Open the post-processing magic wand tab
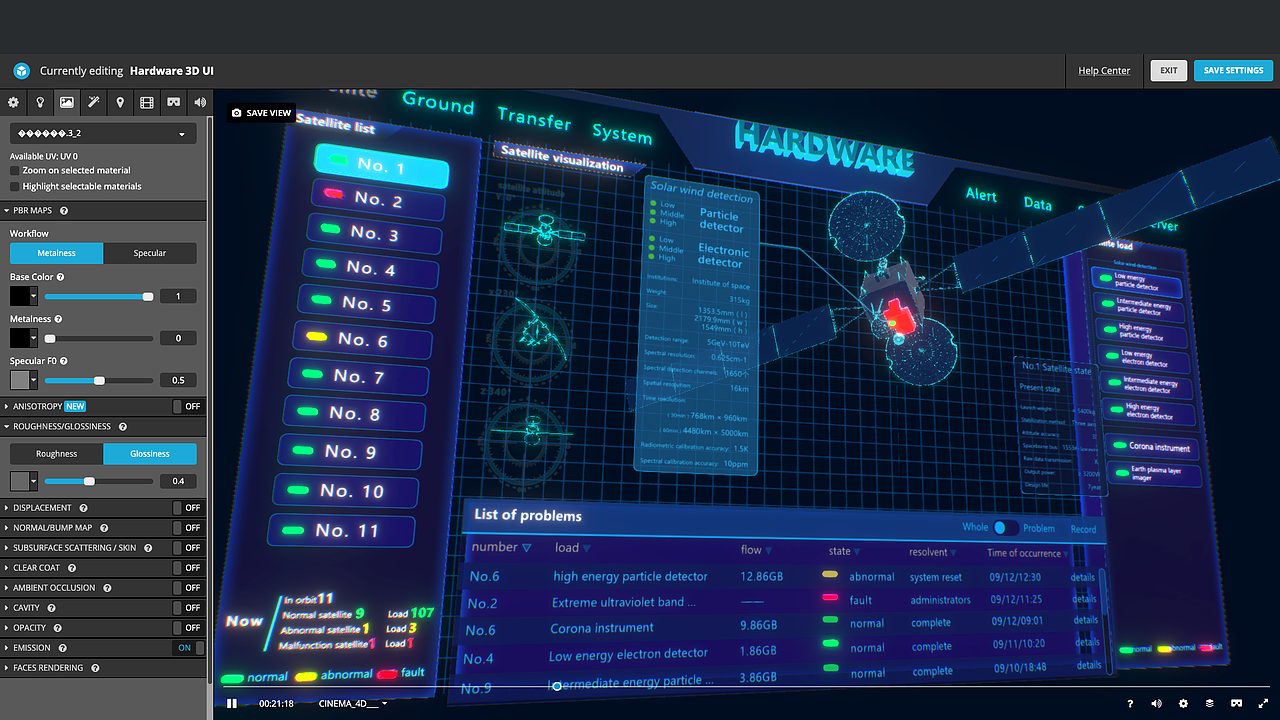The height and width of the screenshot is (720, 1280). [93, 102]
